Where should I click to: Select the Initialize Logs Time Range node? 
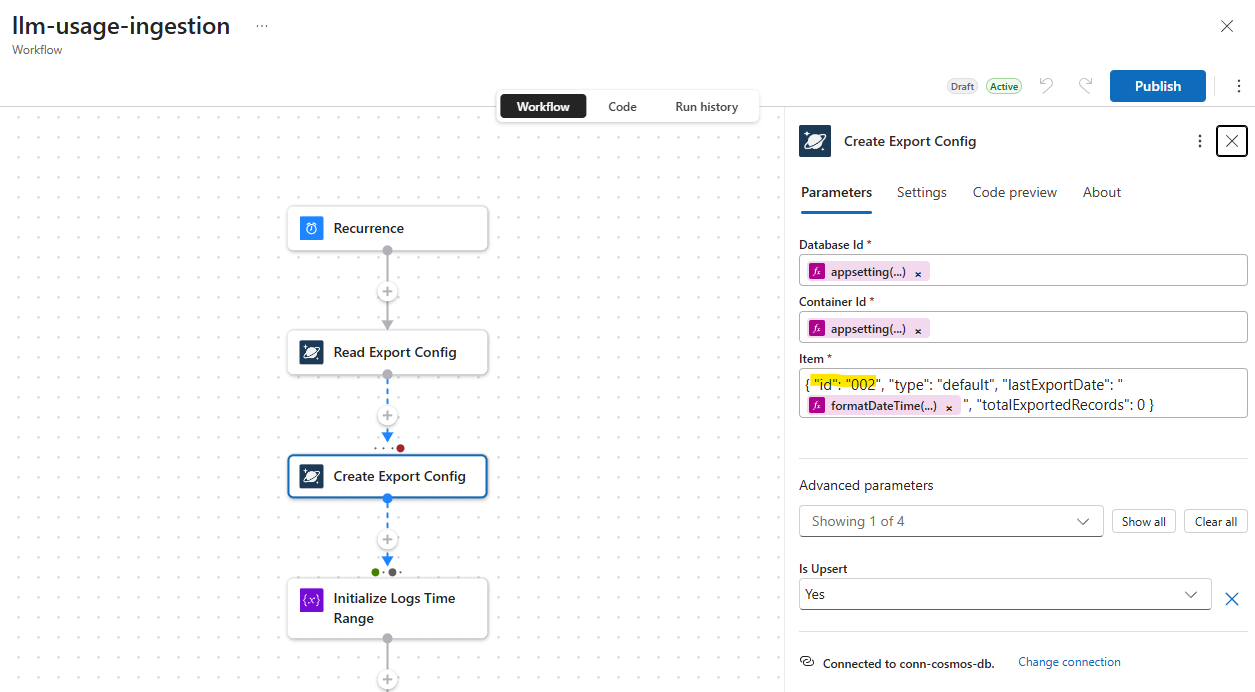coord(387,608)
